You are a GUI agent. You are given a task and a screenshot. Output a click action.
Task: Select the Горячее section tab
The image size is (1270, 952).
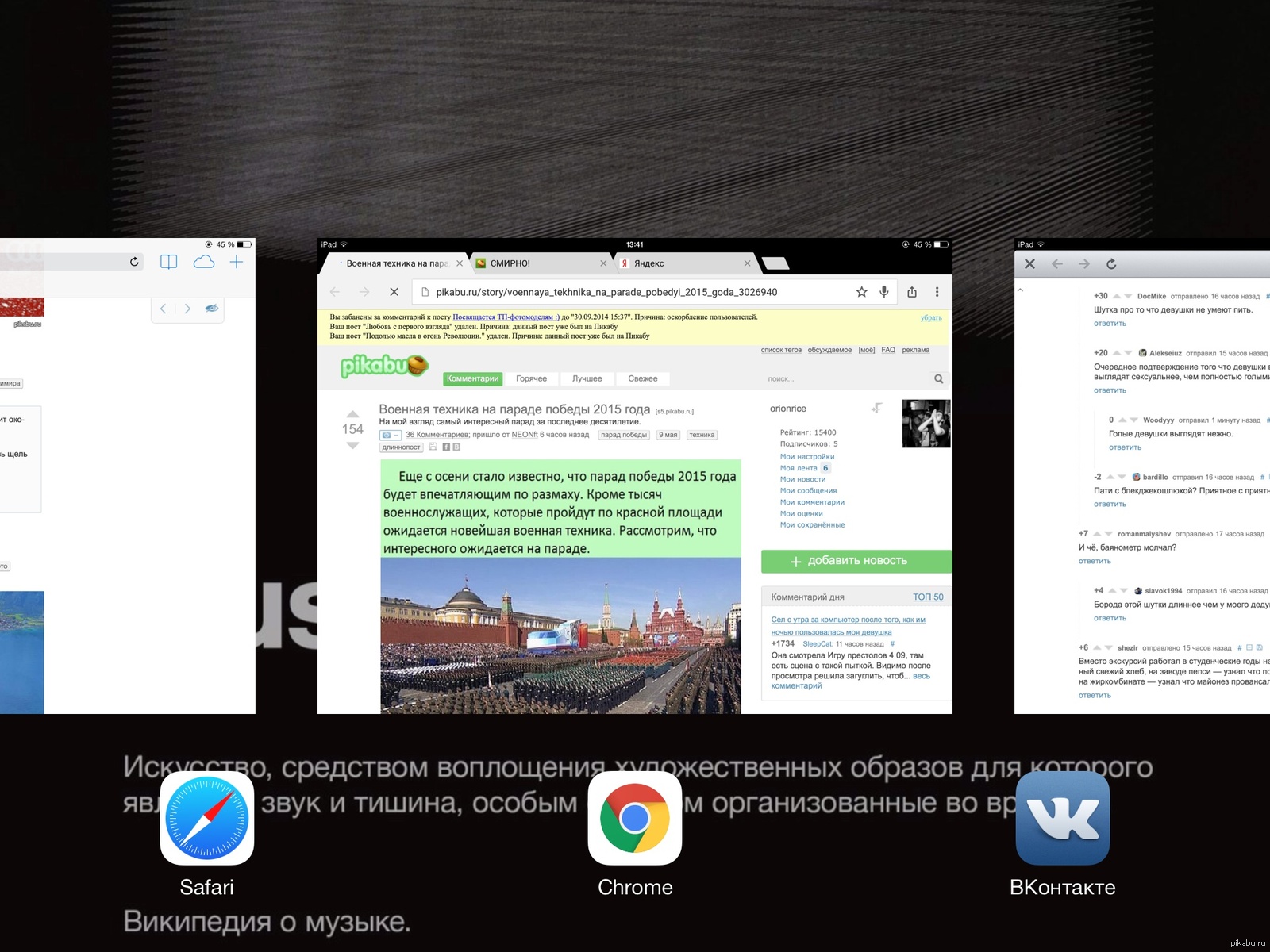coord(531,379)
